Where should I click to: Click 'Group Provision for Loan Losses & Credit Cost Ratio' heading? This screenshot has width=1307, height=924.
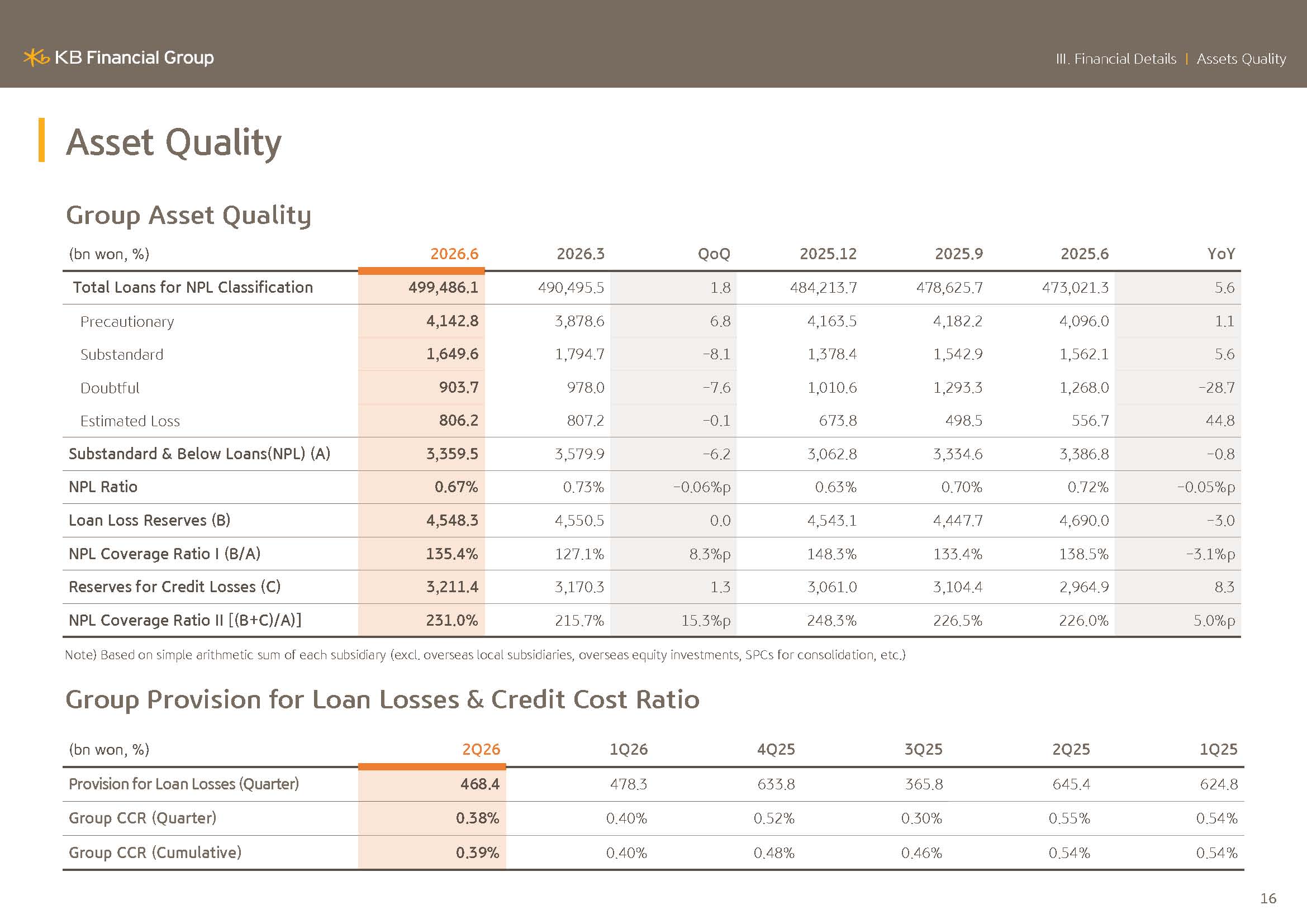tap(383, 700)
